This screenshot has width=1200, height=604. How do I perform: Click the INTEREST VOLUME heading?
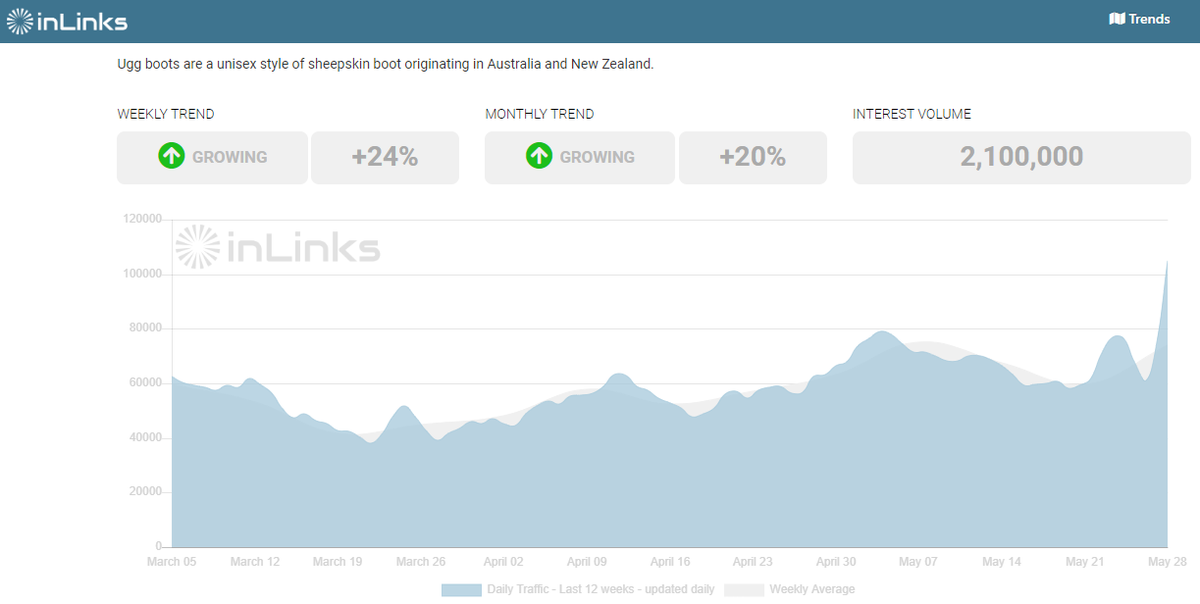912,114
